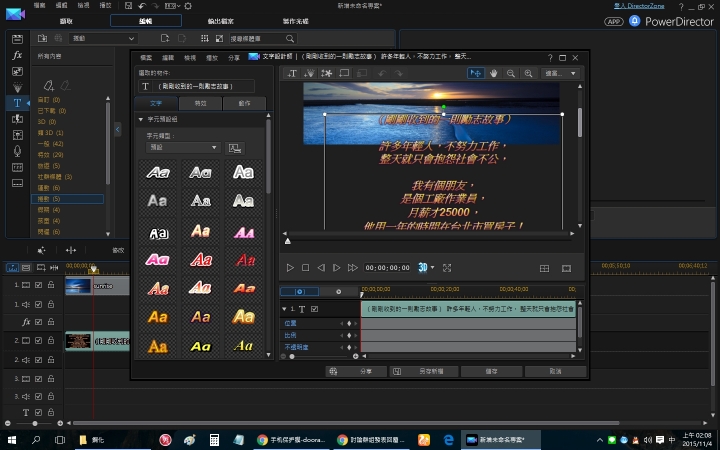Switch to the Motion tab in designer
The height and width of the screenshot is (450, 720).
point(244,103)
